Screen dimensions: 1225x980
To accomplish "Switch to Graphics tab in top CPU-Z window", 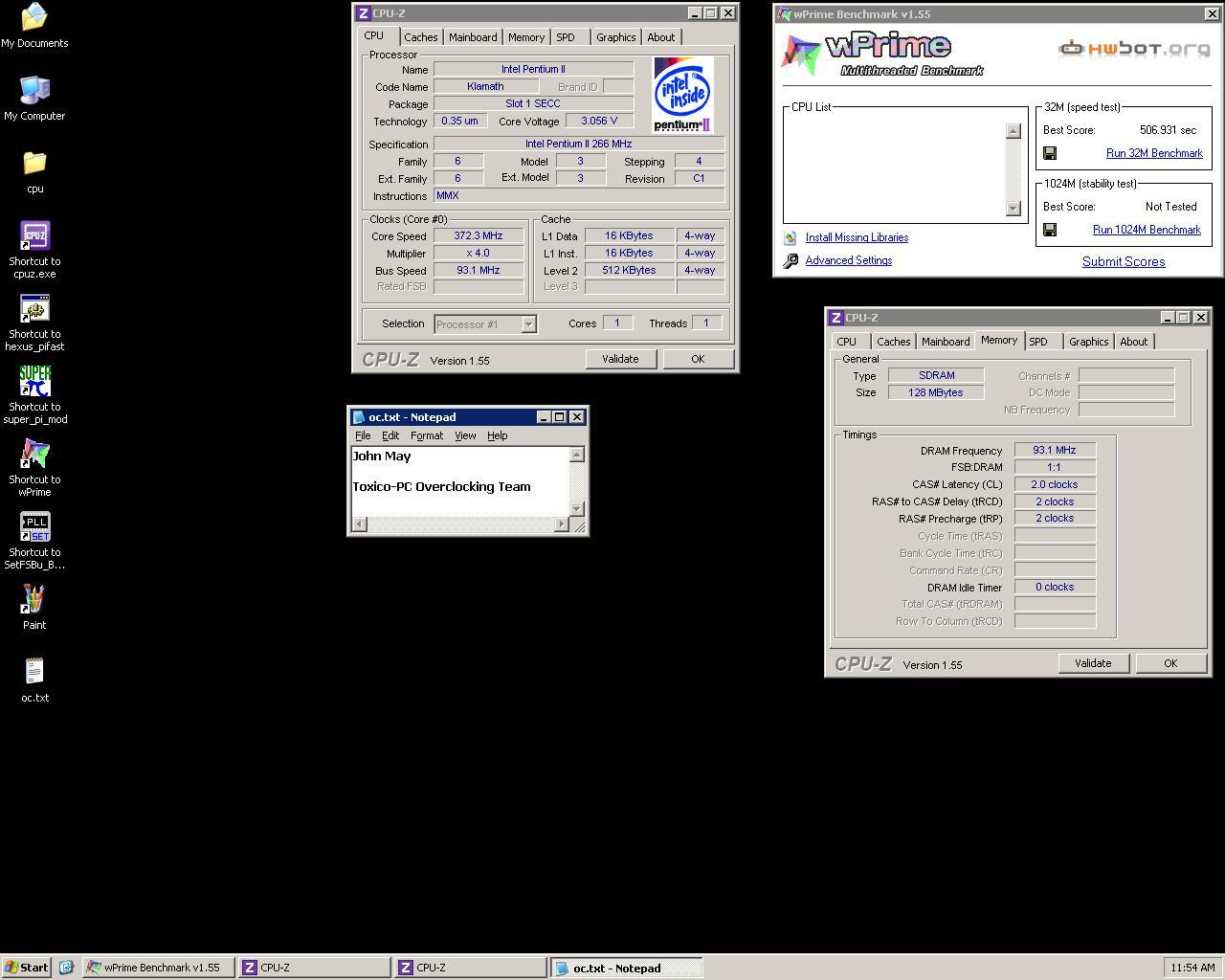I will tap(615, 37).
